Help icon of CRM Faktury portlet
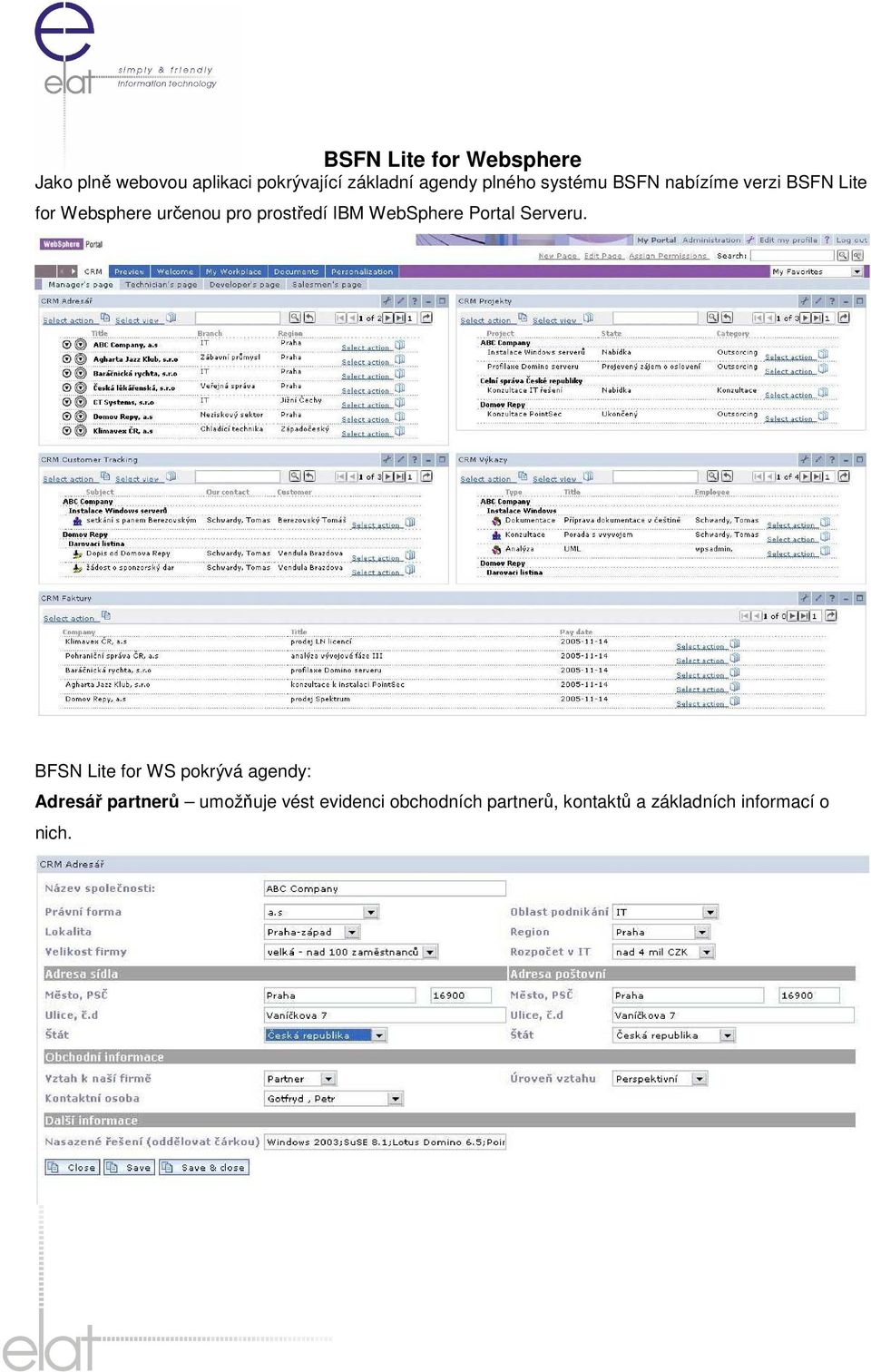Image resolution: width=871 pixels, height=1372 pixels. click(832, 598)
